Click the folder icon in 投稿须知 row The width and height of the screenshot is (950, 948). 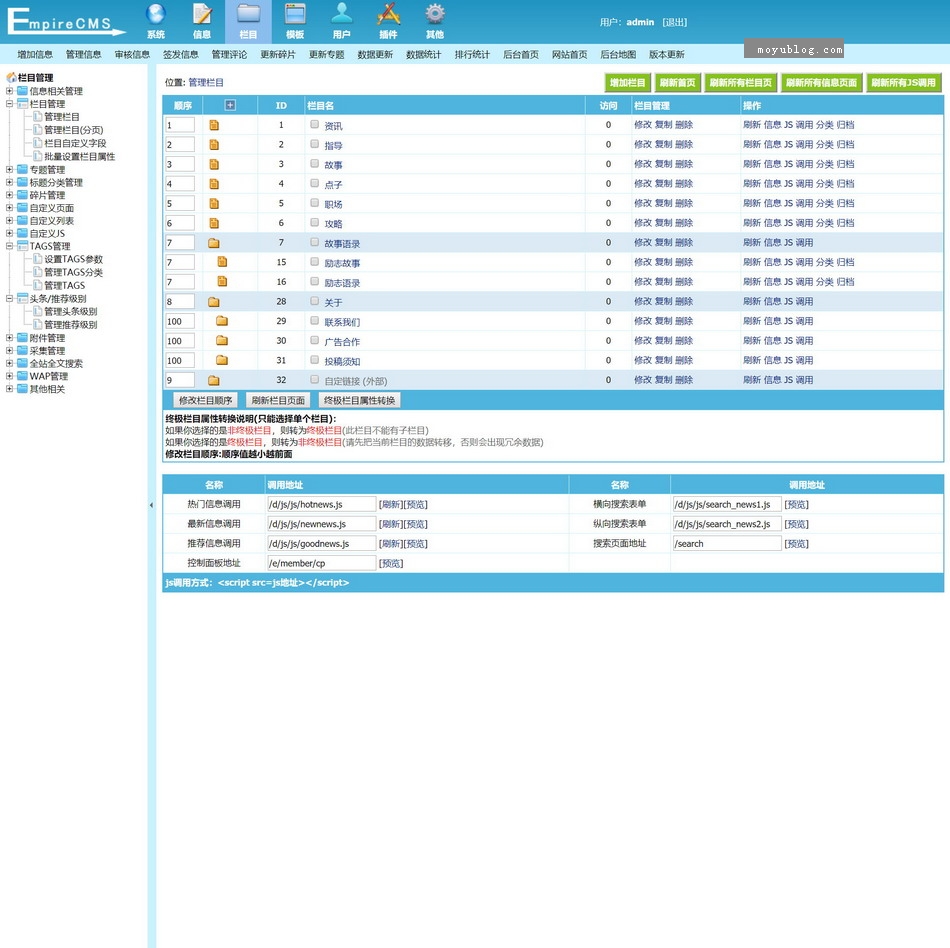point(222,360)
